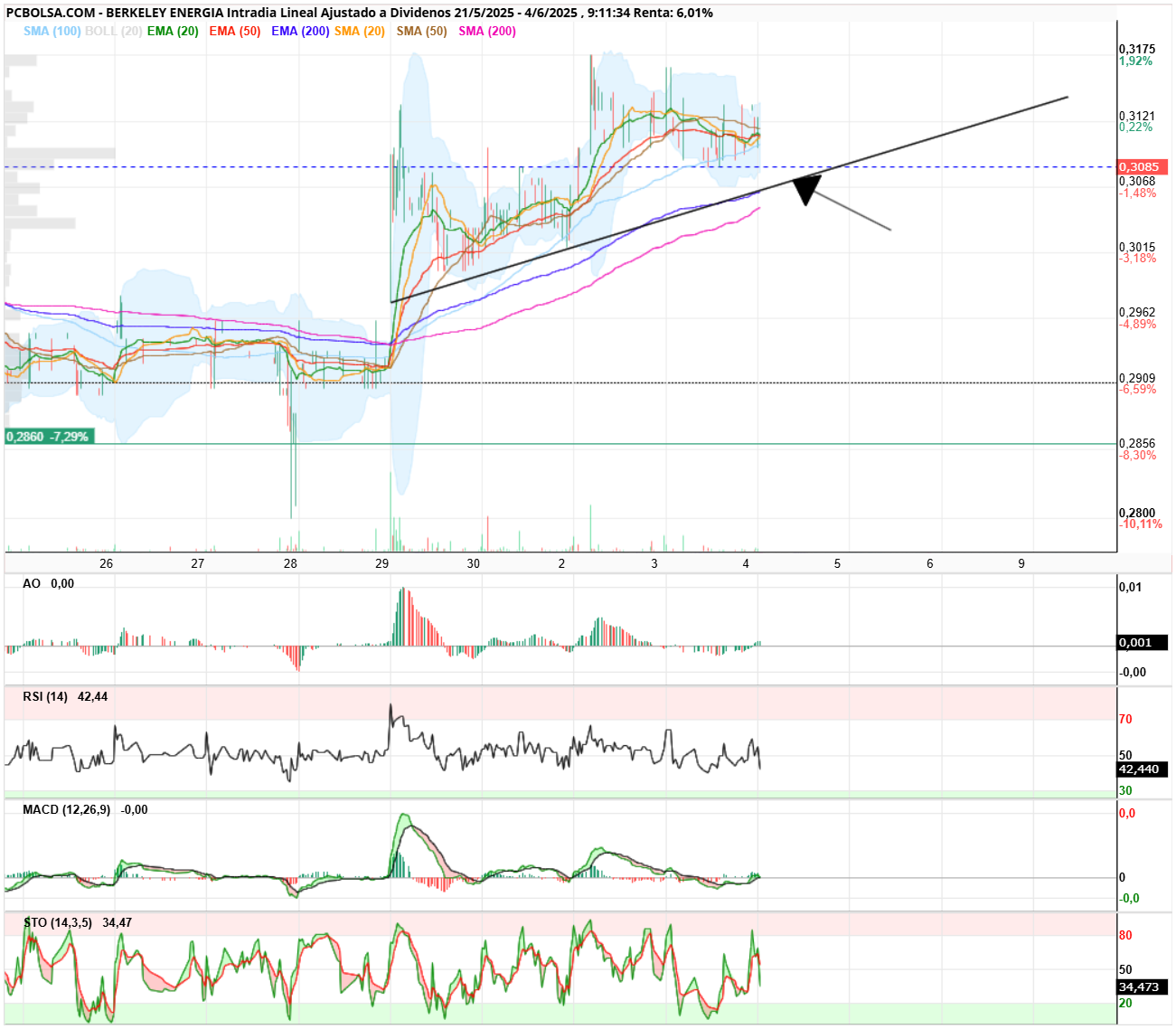Select the 0,2800 price axis label
The width and height of the screenshot is (1176, 1029).
[x=1137, y=513]
